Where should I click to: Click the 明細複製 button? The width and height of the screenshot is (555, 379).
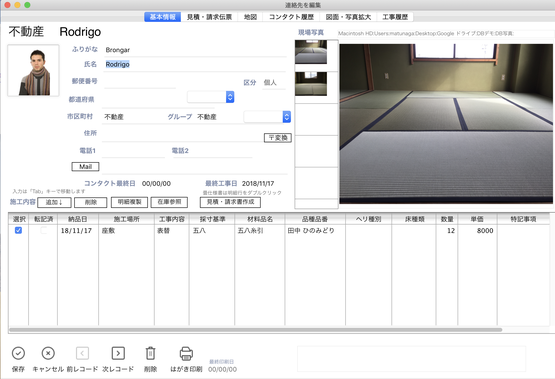pyautogui.click(x=129, y=202)
